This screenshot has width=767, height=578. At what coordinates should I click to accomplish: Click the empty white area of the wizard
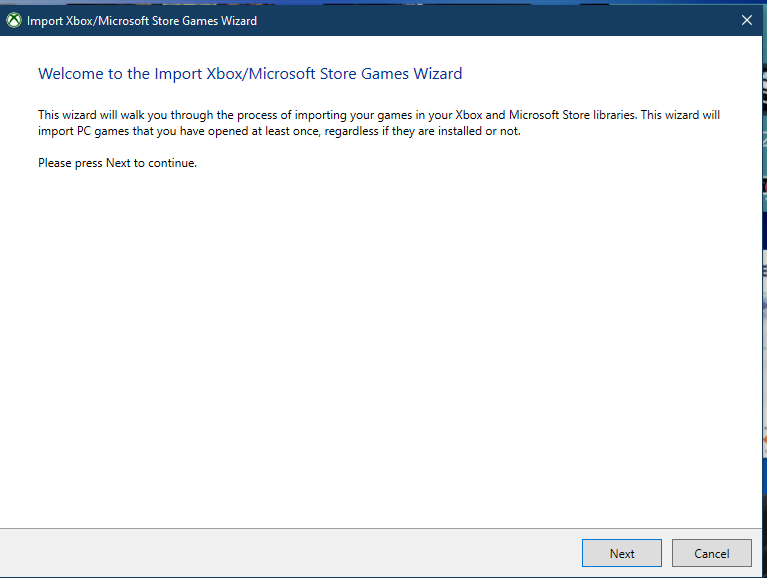[382, 342]
